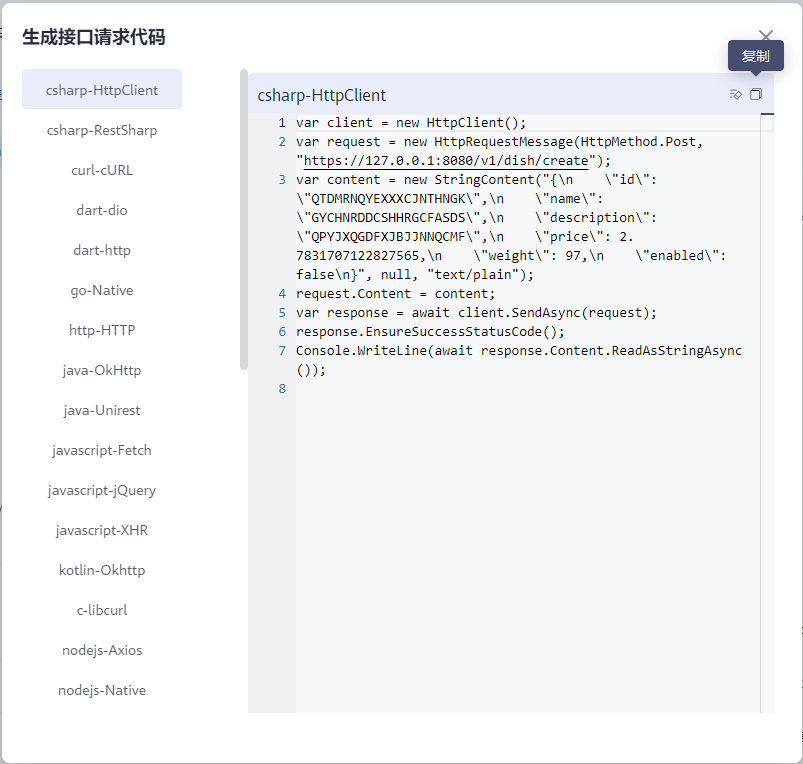Click the copy code icon

click(x=756, y=94)
